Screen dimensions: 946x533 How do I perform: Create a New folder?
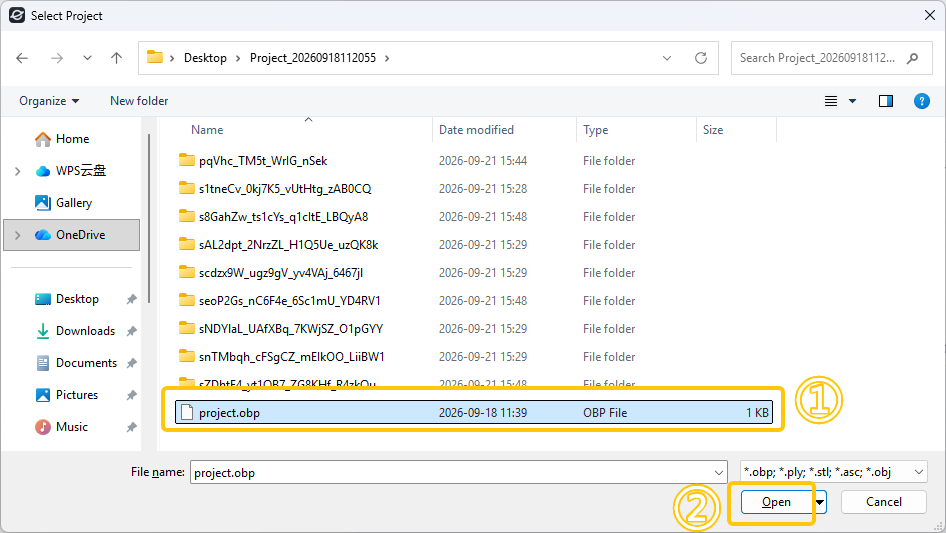[x=139, y=101]
